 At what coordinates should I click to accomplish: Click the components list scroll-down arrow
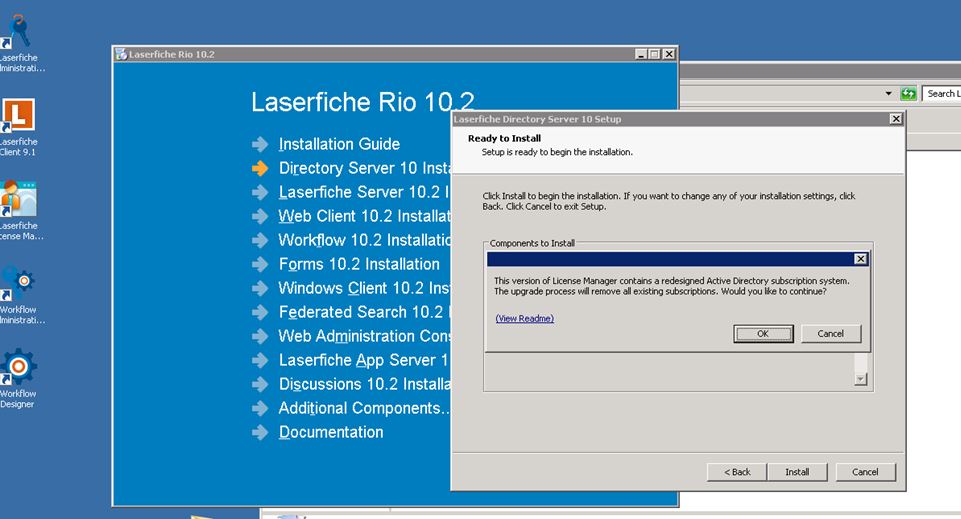[x=860, y=380]
